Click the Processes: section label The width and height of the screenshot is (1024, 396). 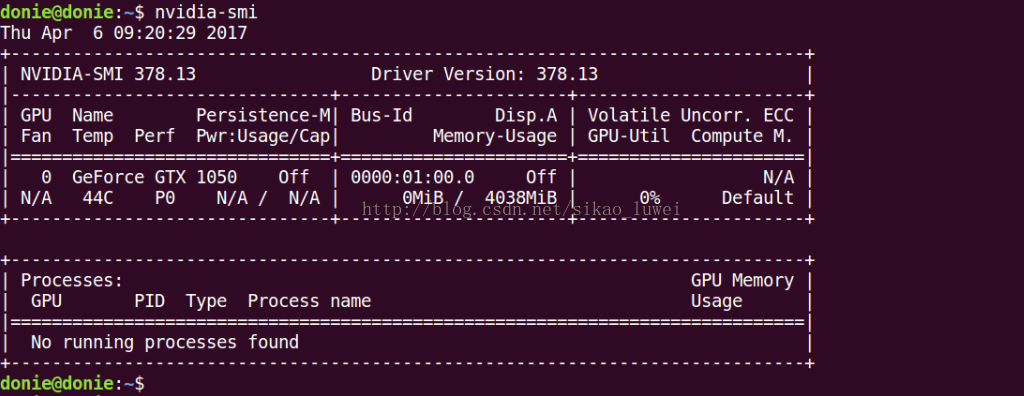click(x=72, y=280)
